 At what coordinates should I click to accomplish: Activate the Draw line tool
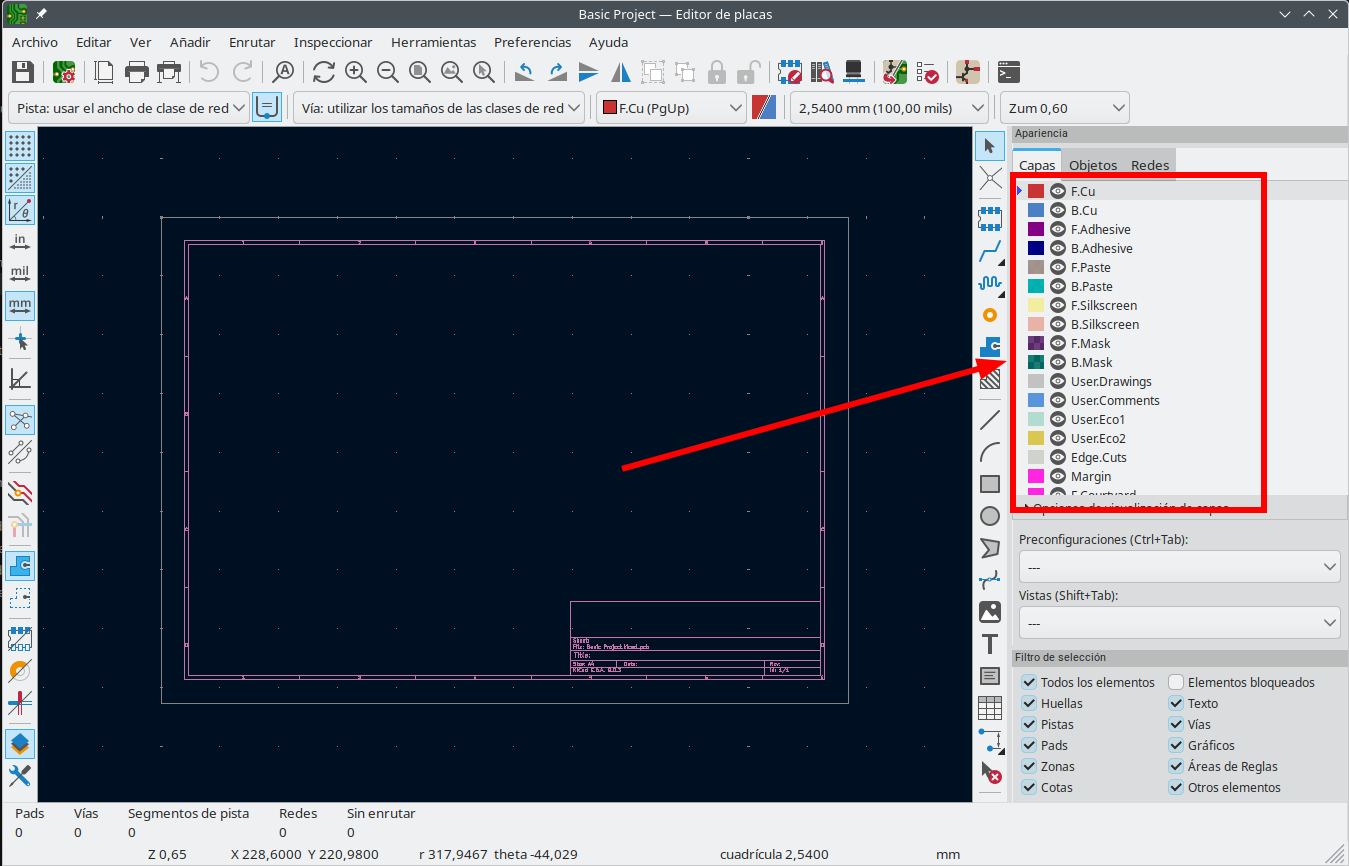[990, 420]
